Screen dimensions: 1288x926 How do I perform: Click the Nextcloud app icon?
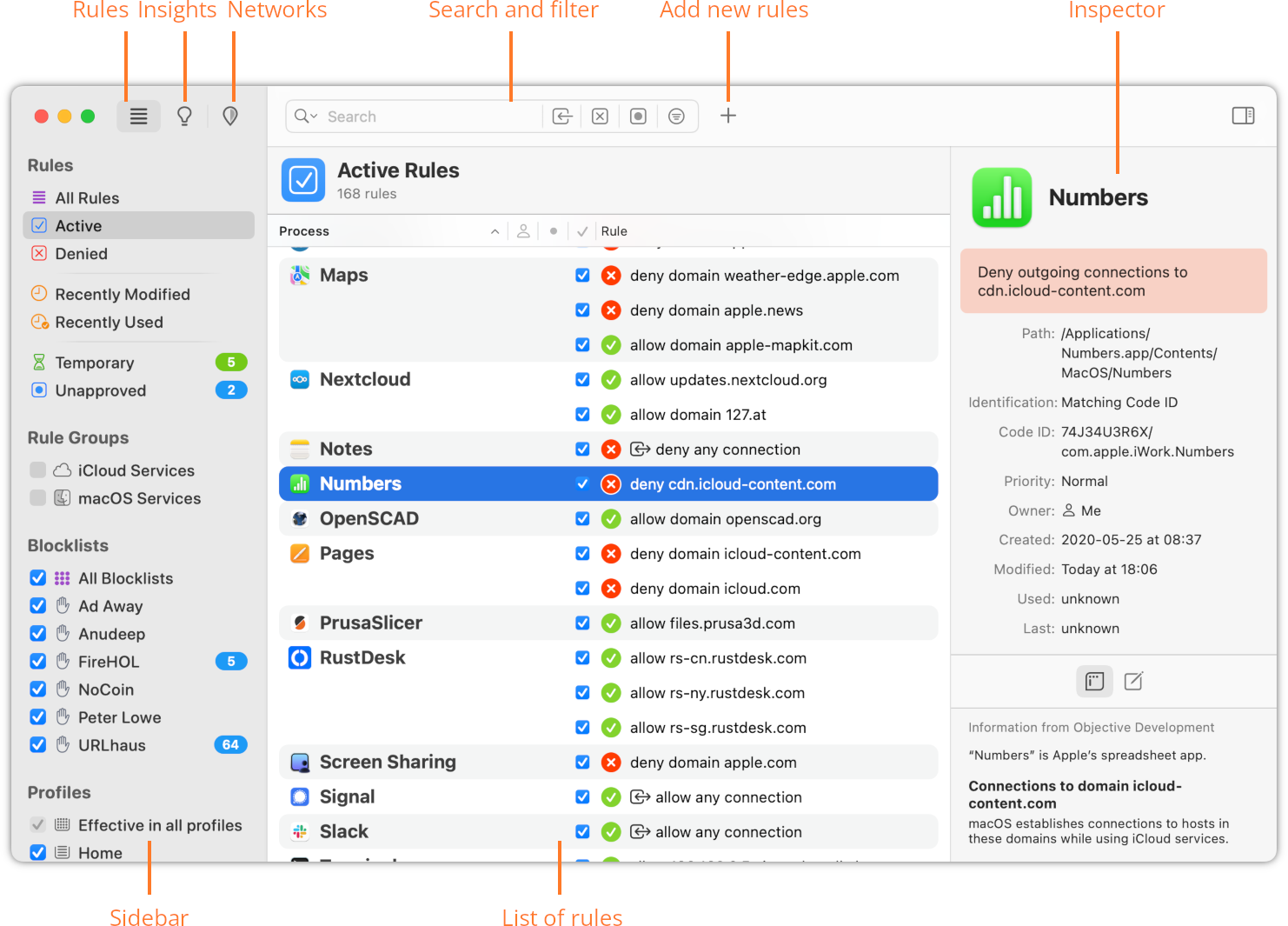pyautogui.click(x=300, y=380)
